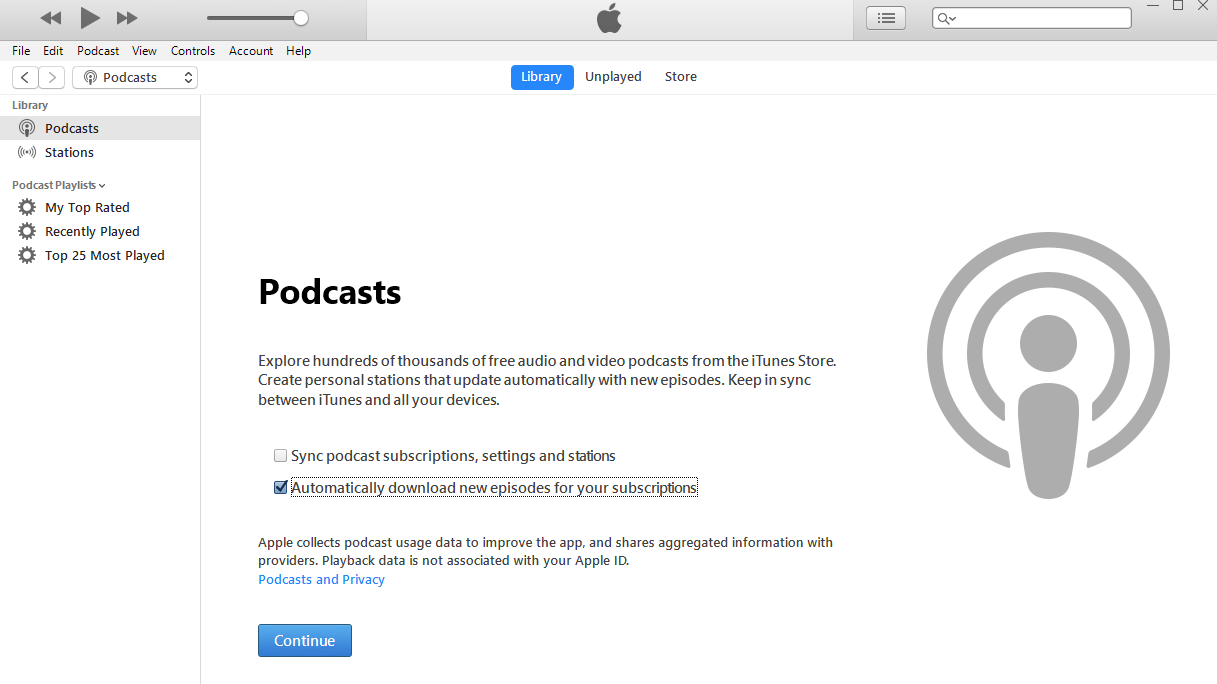Image resolution: width=1217 pixels, height=684 pixels.
Task: Click the rewind previous track button
Action: 51,18
